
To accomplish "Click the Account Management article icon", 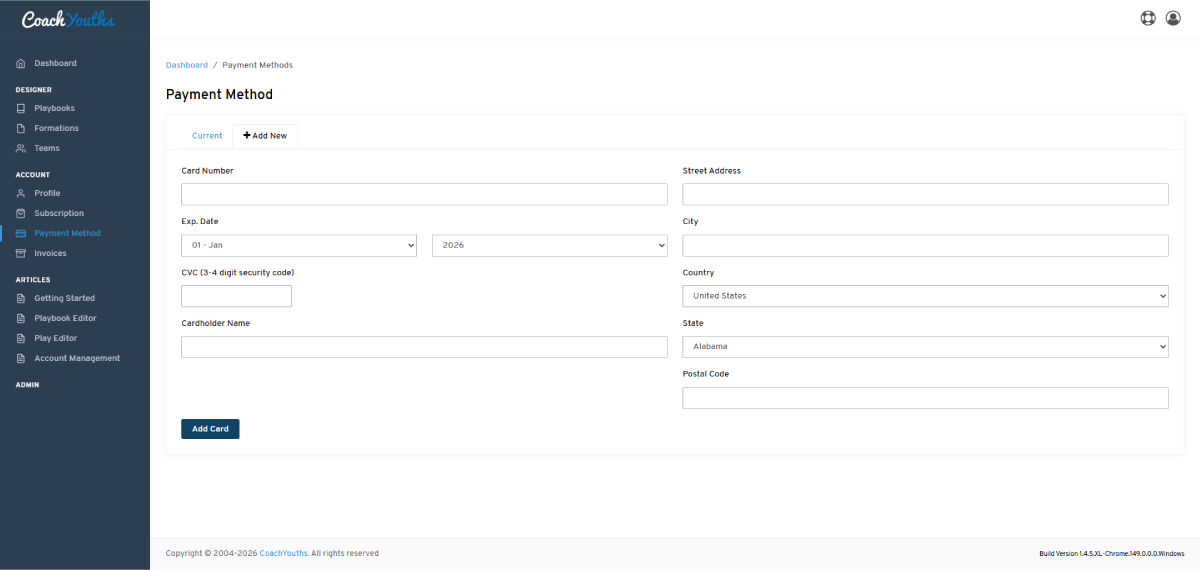I will (21, 358).
